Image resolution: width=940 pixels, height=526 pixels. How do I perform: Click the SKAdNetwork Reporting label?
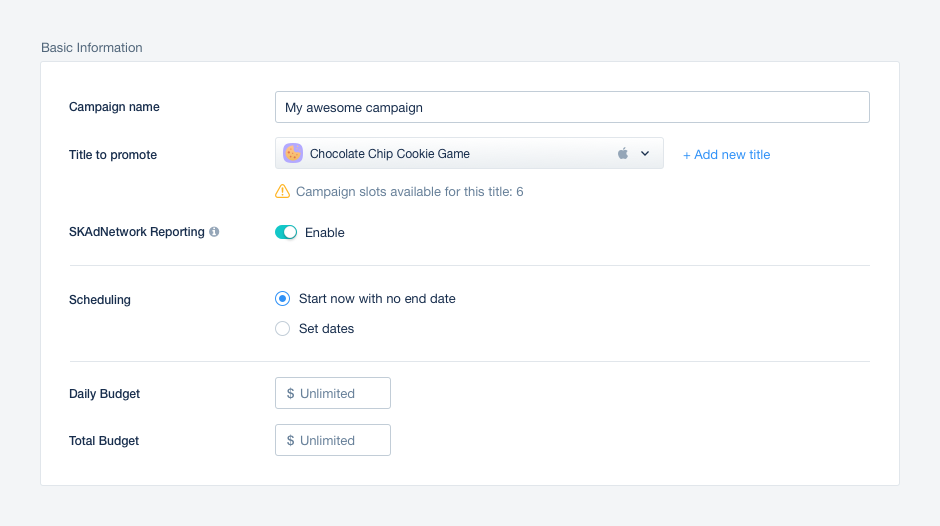pyautogui.click(x=137, y=232)
